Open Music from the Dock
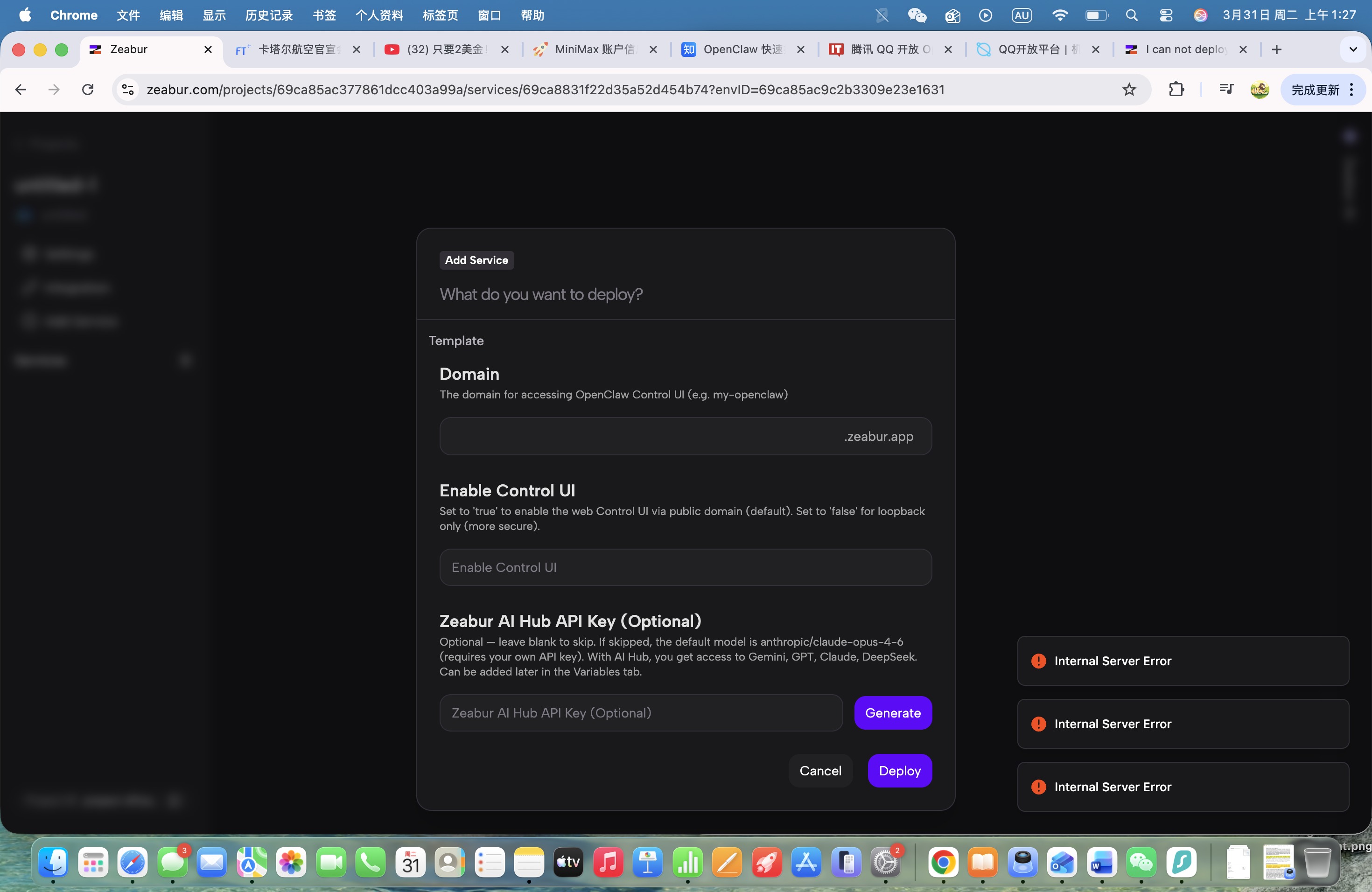 point(608,862)
